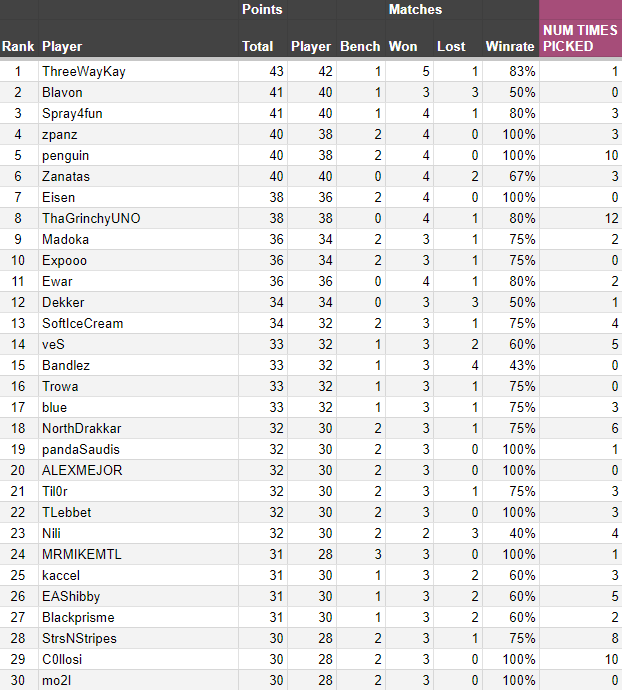Select the NorthDrakkar name cell
The width and height of the screenshot is (622, 690).
click(138, 428)
